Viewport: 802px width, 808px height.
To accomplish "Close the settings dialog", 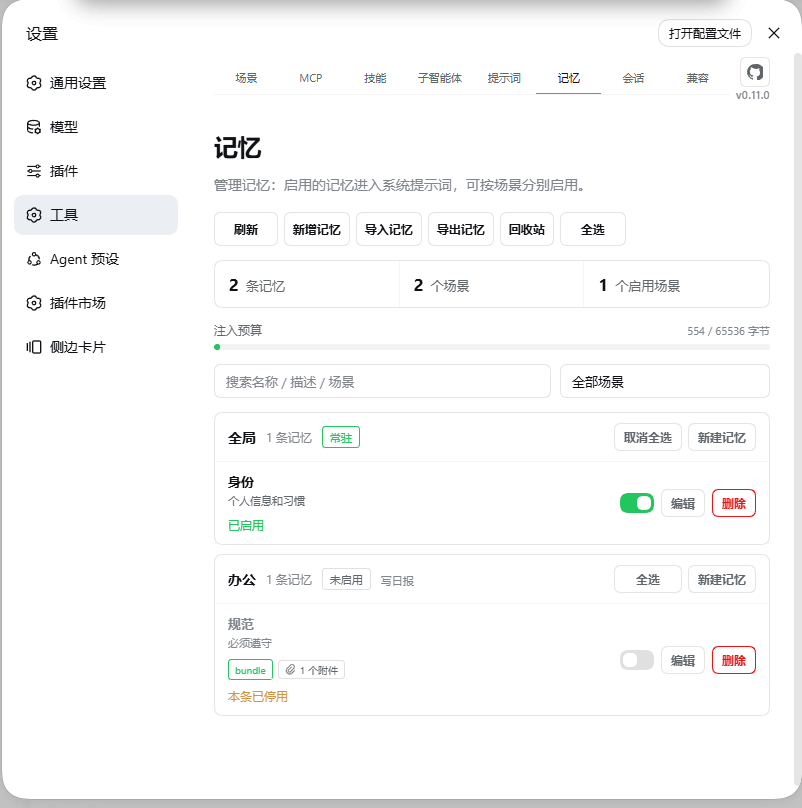I will (x=774, y=33).
